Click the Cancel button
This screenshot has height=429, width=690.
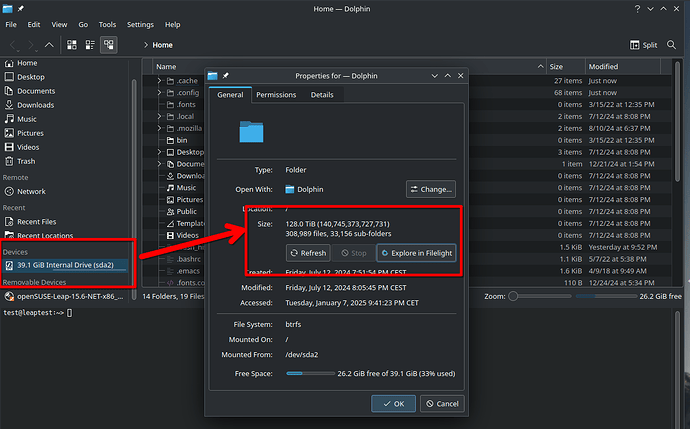coord(442,403)
